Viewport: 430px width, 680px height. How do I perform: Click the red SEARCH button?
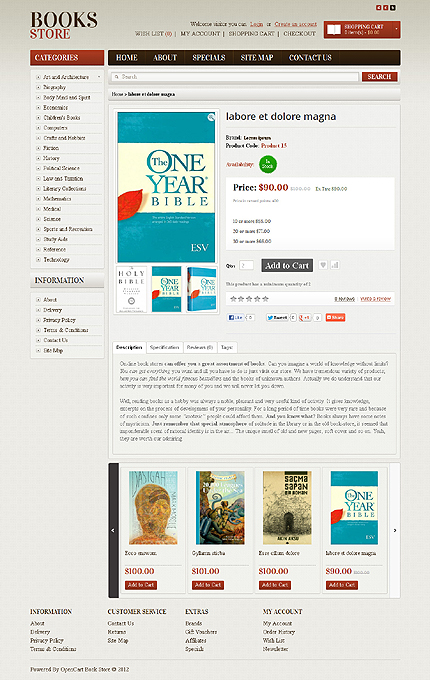pyautogui.click(x=379, y=77)
